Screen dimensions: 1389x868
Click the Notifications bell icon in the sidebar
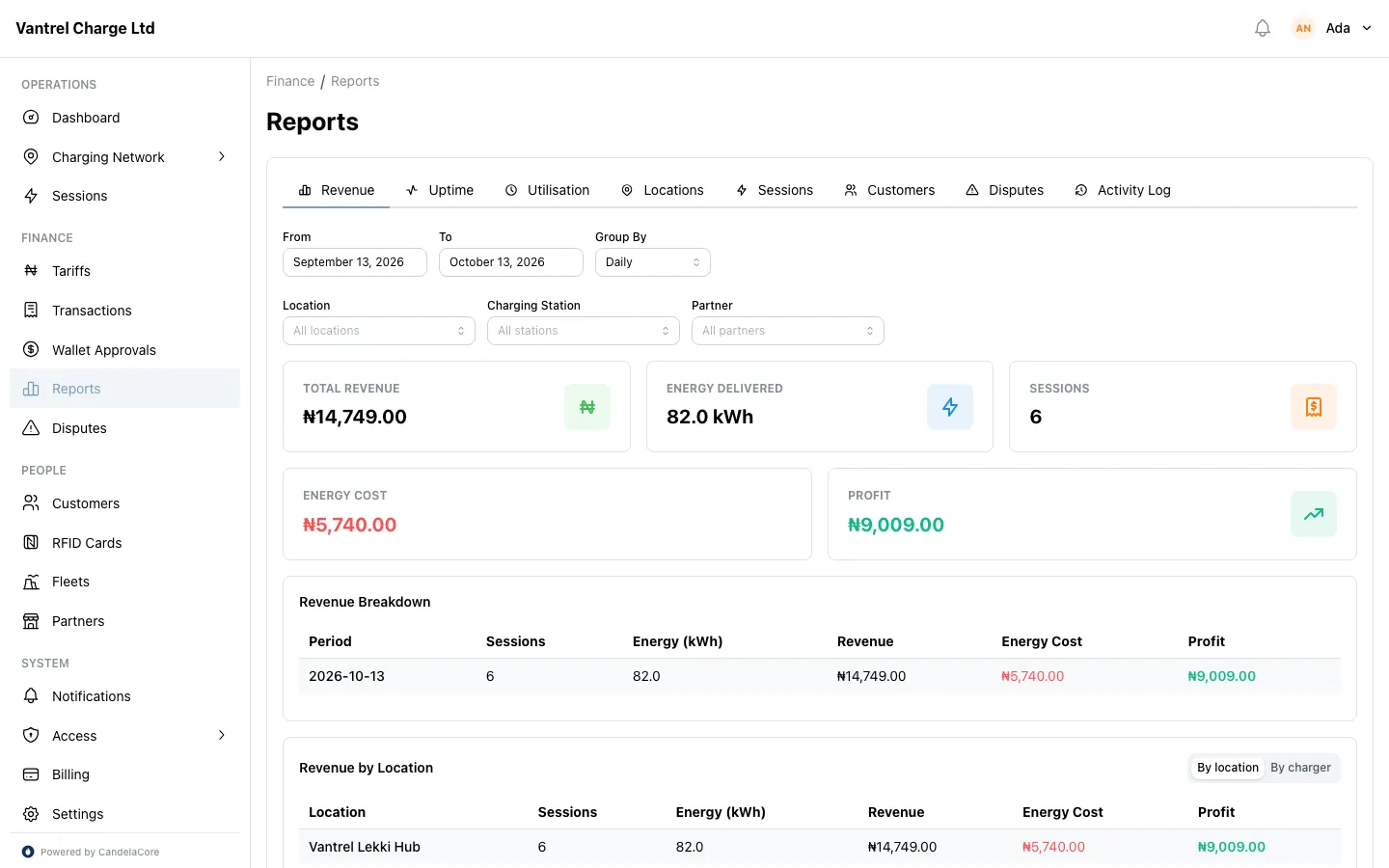(x=31, y=696)
